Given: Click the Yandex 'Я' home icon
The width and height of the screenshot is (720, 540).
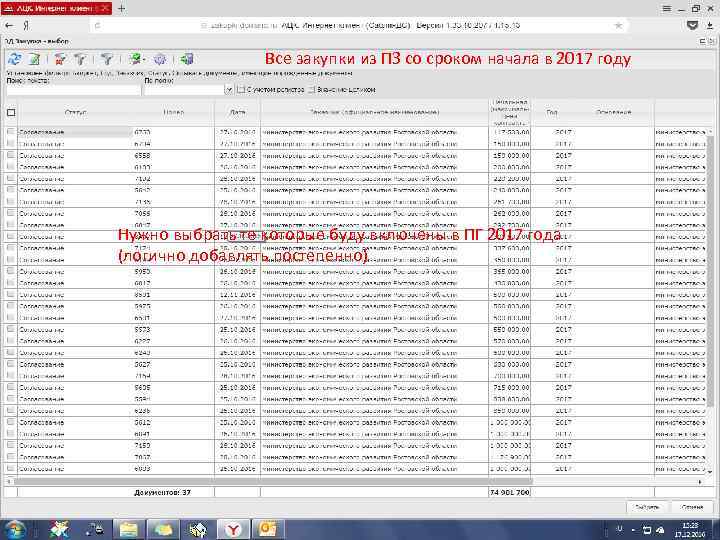Looking at the screenshot, I should pyautogui.click(x=27, y=26).
